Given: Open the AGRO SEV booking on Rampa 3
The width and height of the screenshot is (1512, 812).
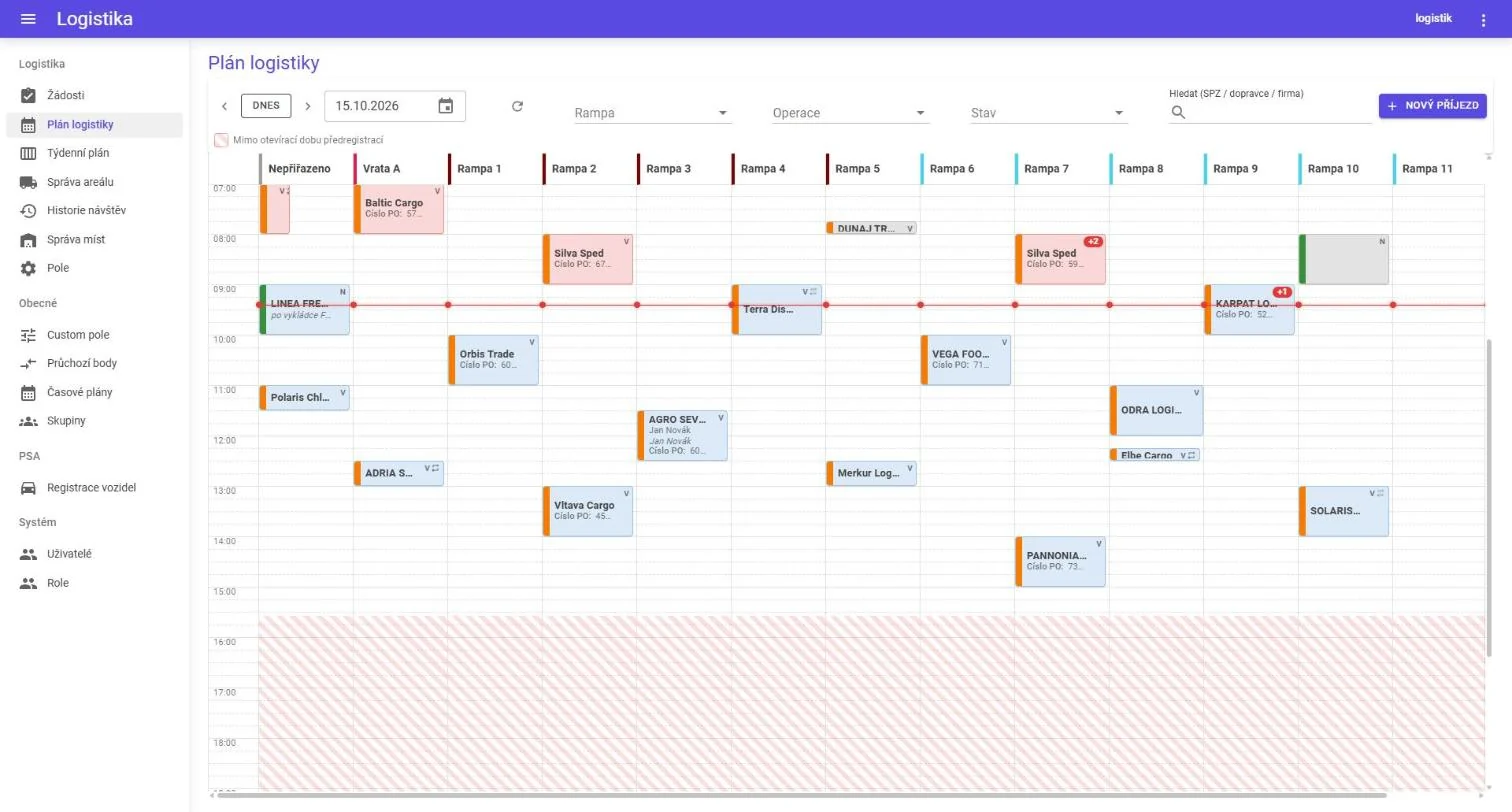Looking at the screenshot, I should [682, 435].
